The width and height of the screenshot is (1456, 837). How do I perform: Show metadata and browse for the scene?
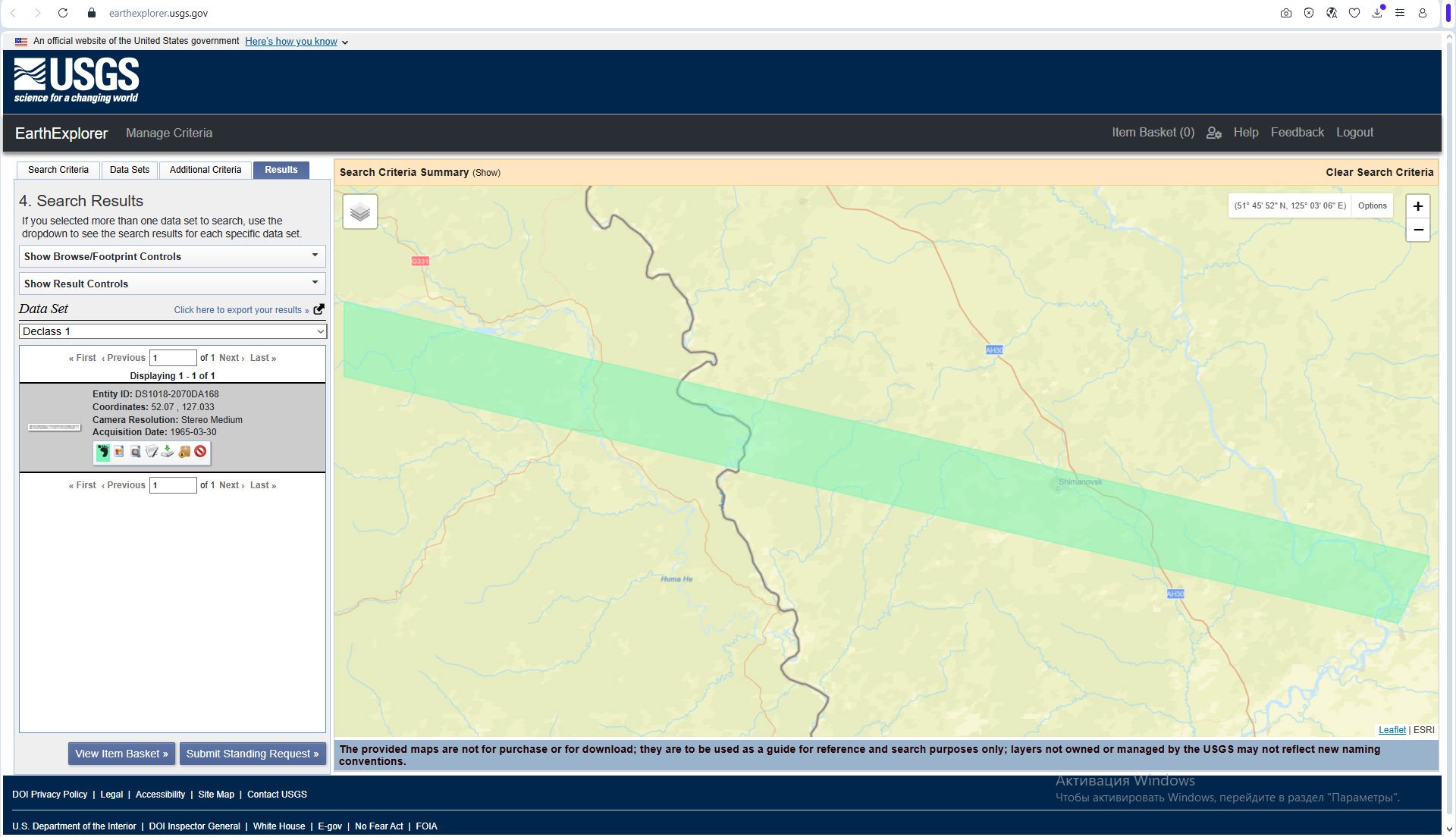152,453
